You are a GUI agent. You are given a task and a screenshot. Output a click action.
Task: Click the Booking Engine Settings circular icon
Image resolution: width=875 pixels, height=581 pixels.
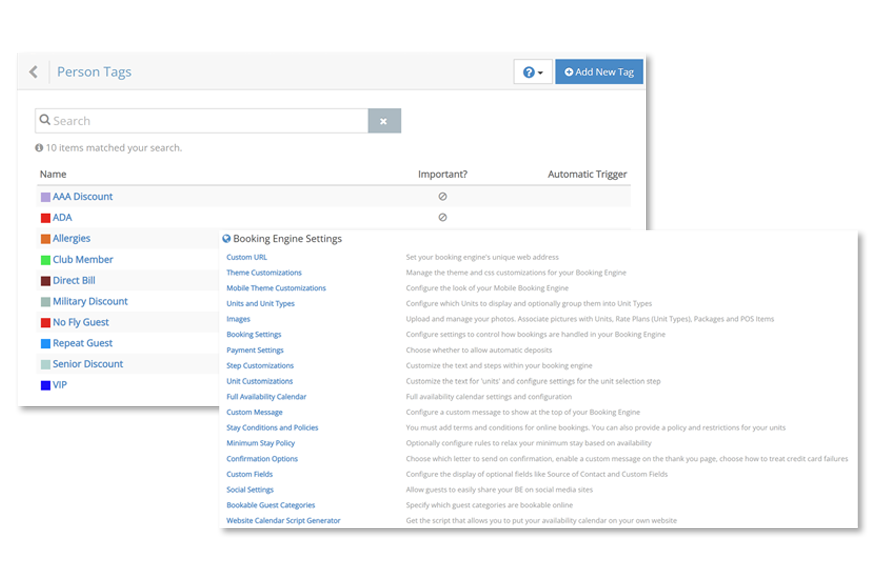(x=225, y=238)
